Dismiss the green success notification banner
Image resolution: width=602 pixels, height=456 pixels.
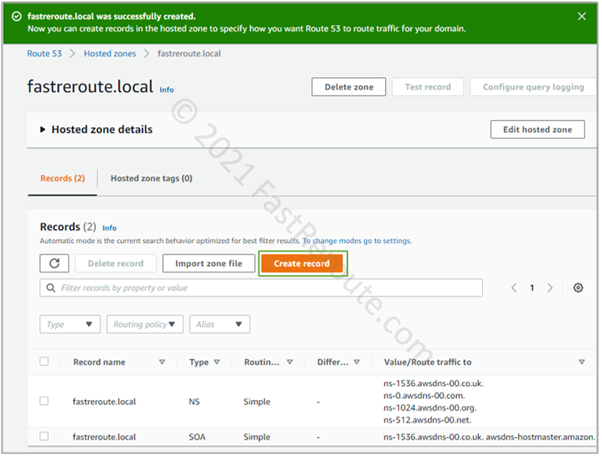(x=581, y=16)
